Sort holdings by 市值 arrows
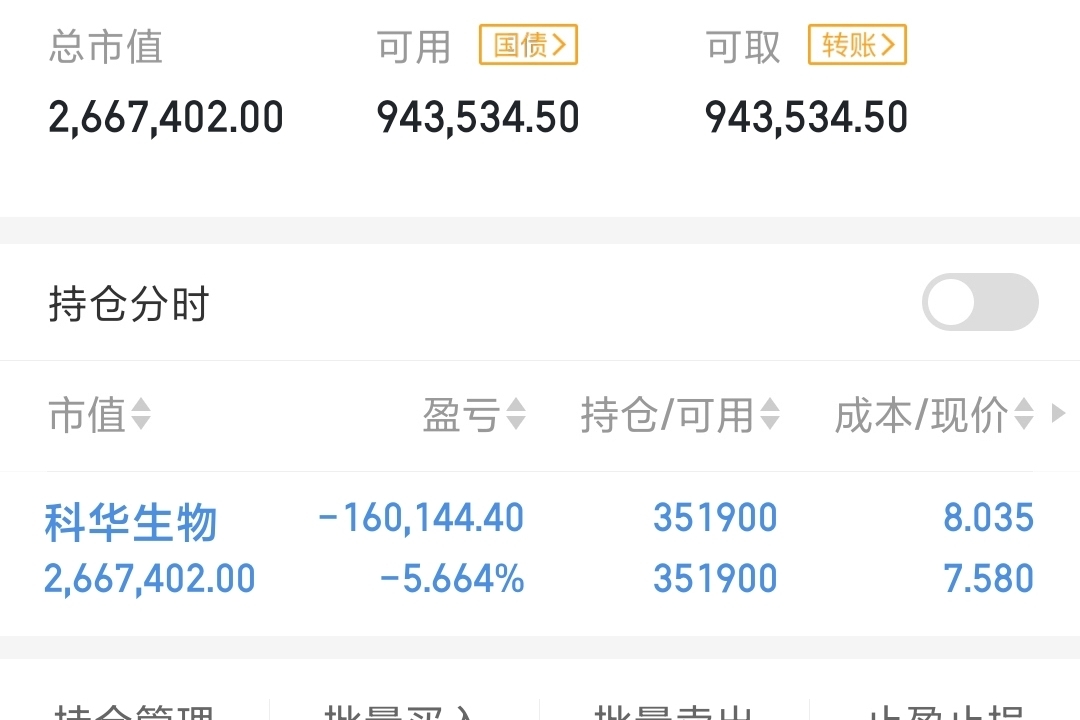Viewport: 1080px width, 720px height. pos(141,414)
